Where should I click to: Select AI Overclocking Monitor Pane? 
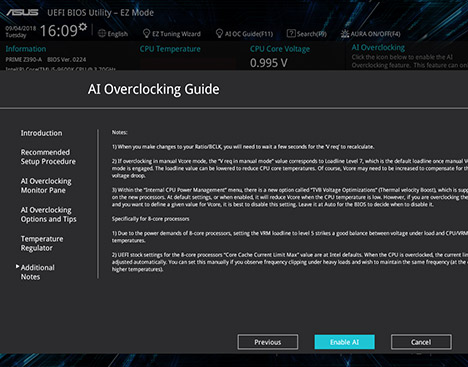tap(46, 186)
